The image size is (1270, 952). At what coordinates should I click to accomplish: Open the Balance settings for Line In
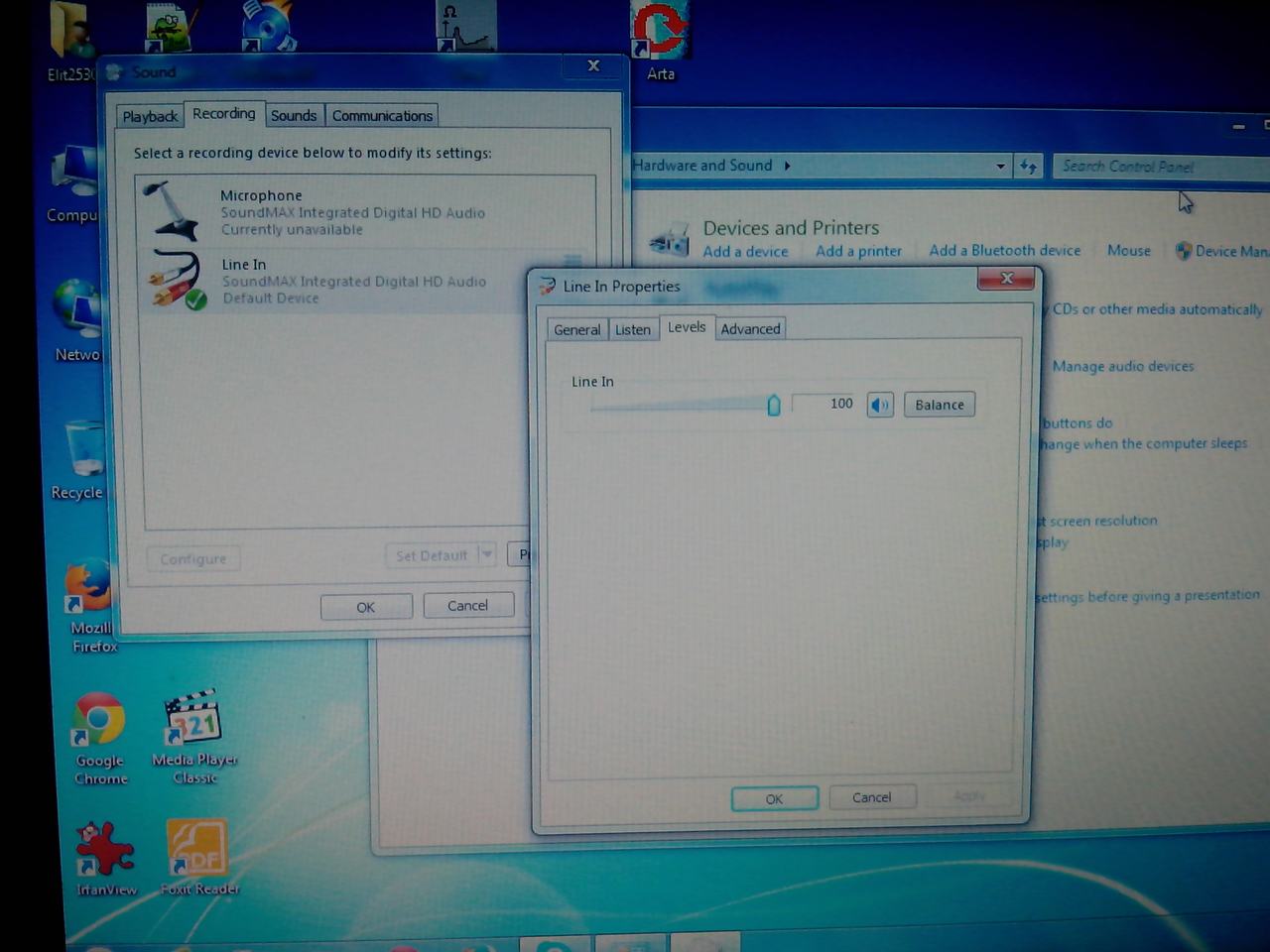[939, 405]
